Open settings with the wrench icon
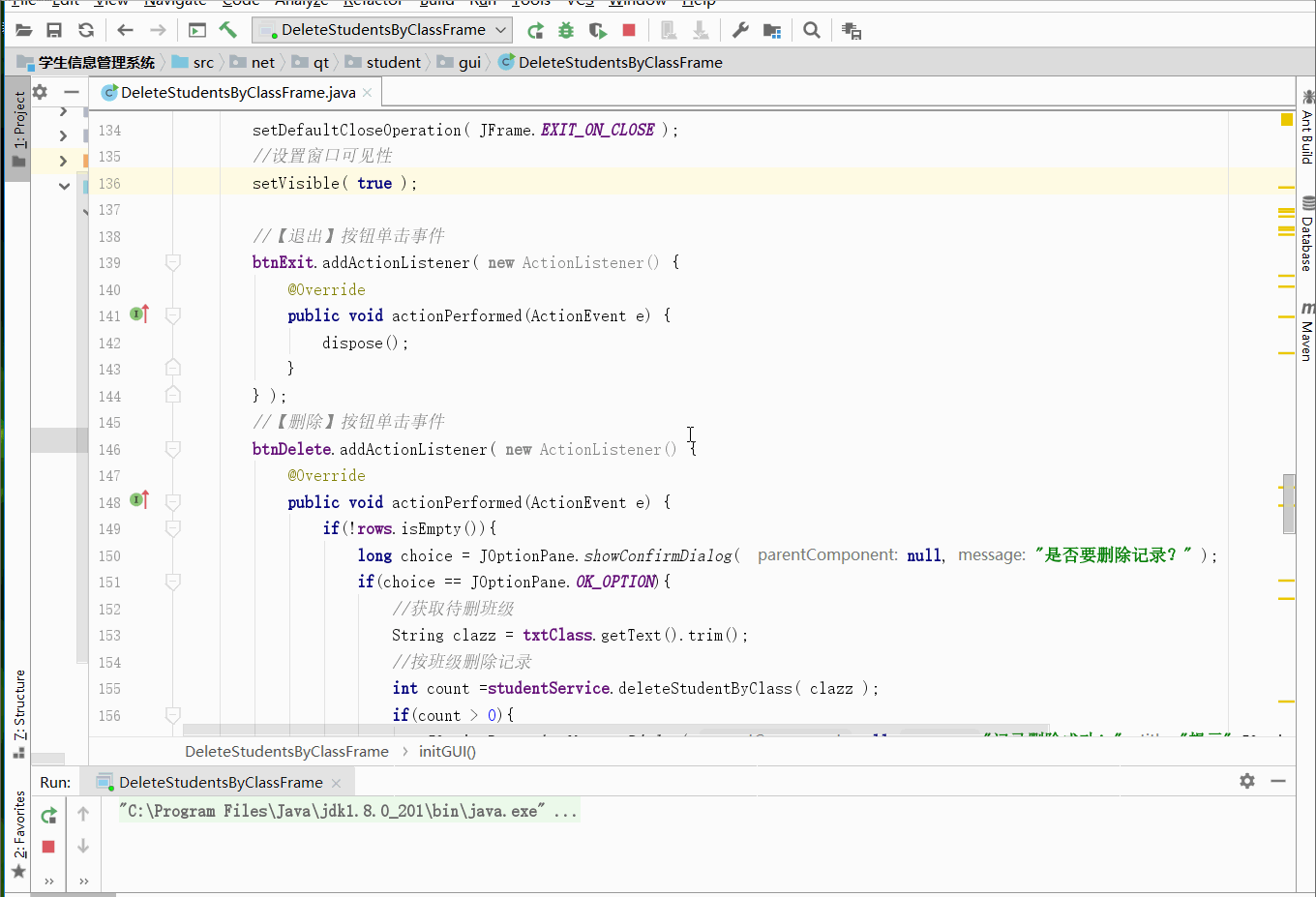This screenshot has width=1316, height=897. pos(740,30)
